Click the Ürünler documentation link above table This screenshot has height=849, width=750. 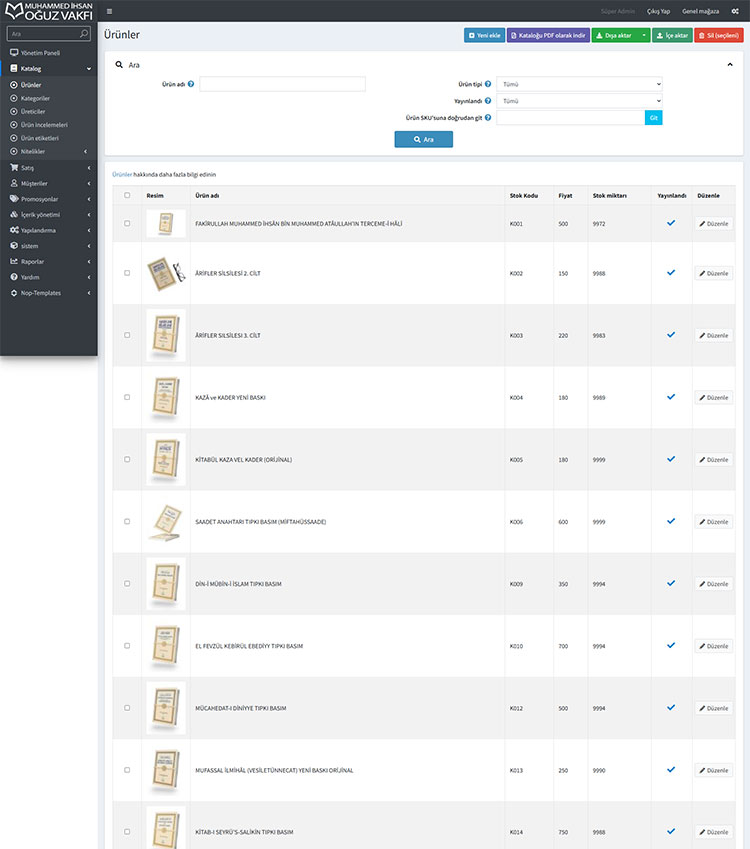(x=122, y=174)
